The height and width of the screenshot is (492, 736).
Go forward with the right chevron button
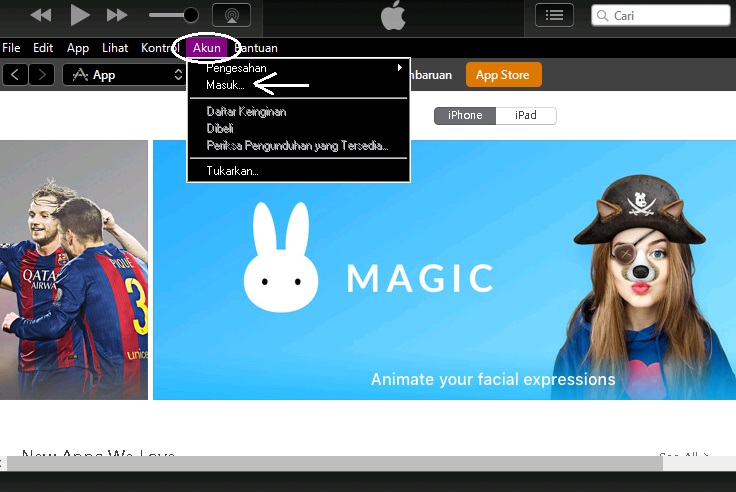pyautogui.click(x=42, y=75)
